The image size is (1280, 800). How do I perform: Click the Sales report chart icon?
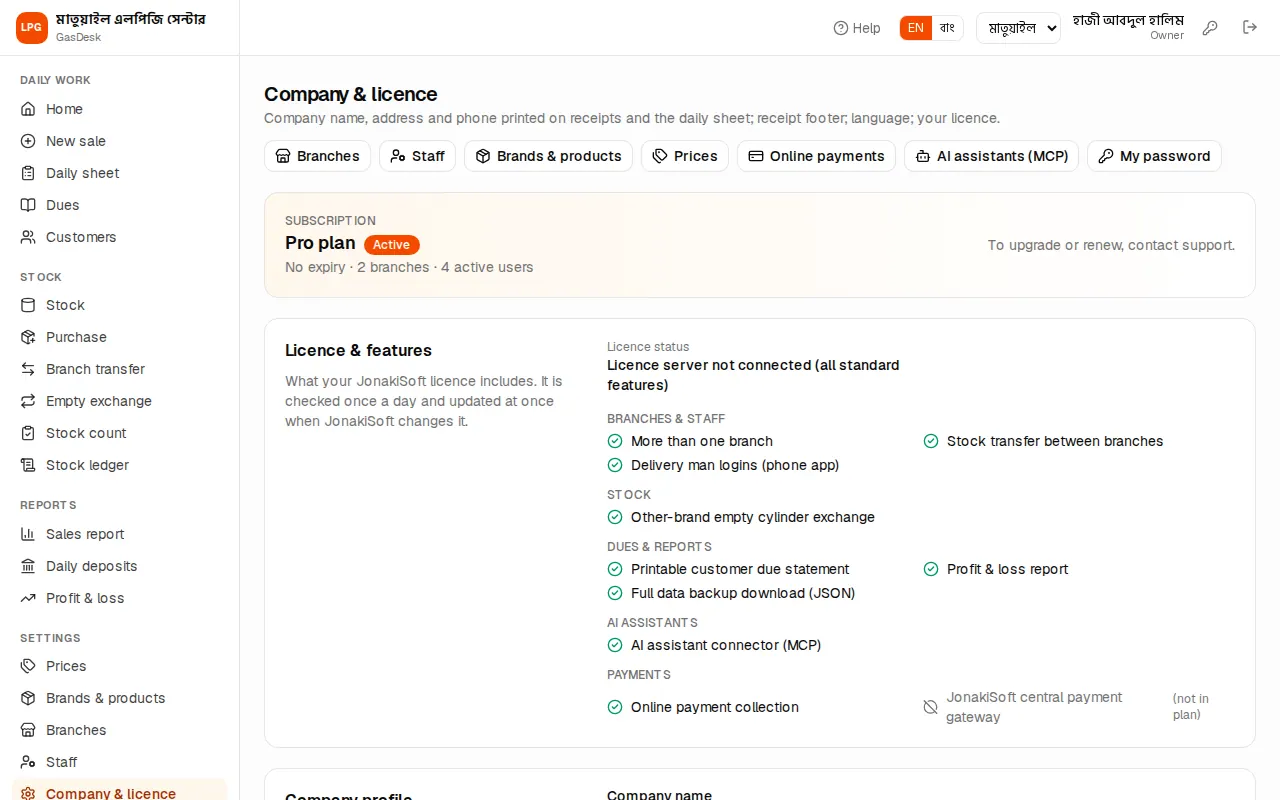(28, 534)
